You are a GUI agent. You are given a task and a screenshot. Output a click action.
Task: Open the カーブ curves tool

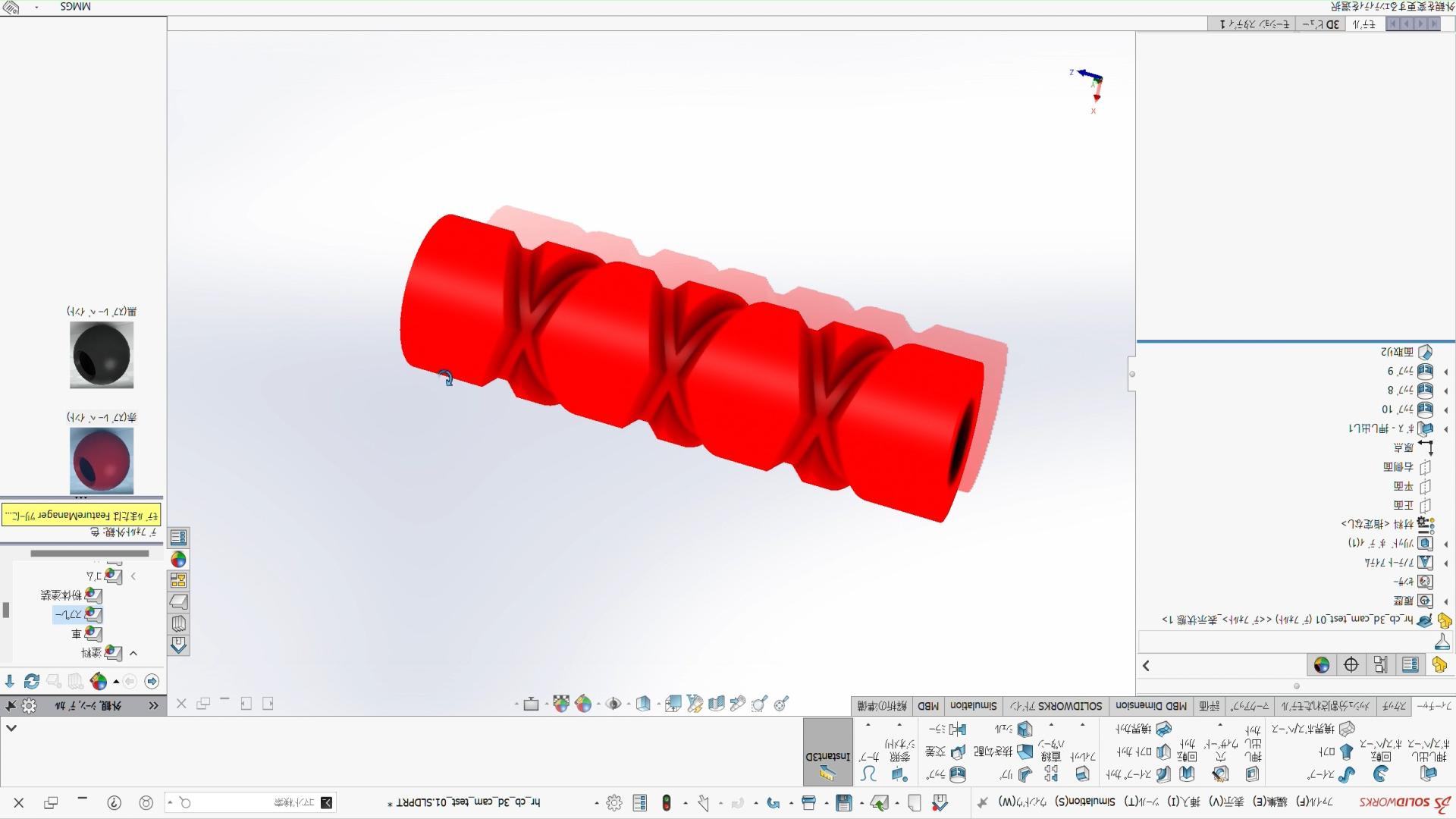[868, 773]
